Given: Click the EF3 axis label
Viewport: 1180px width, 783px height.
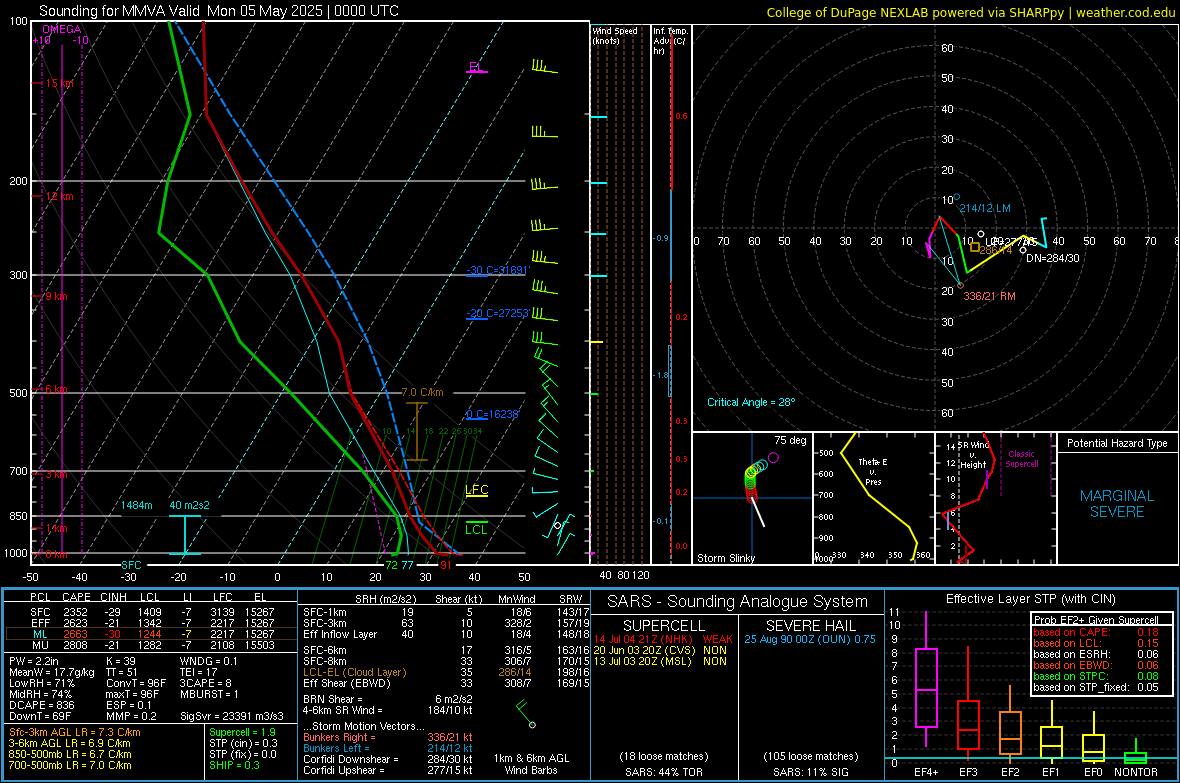Looking at the screenshot, I should click(968, 772).
